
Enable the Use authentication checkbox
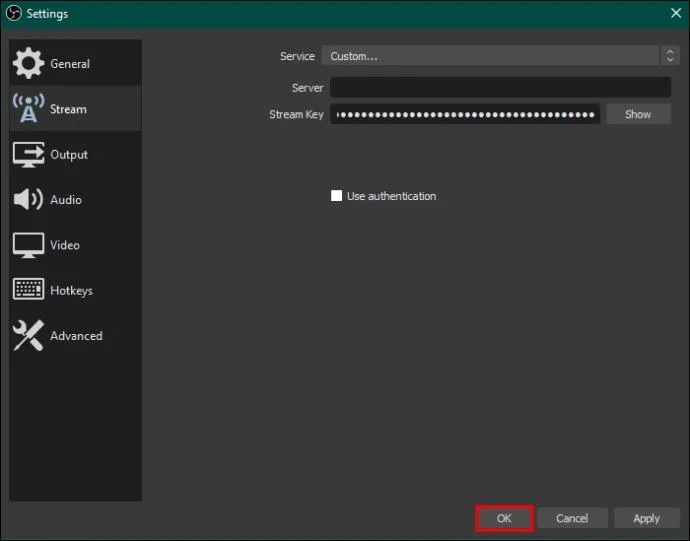click(x=337, y=196)
